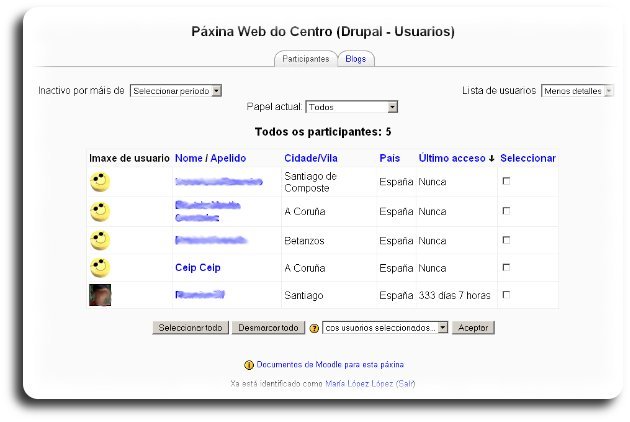Image resolution: width=630 pixels, height=422 pixels.
Task: Open the Menos detalles user list dropdown
Action: [x=577, y=91]
